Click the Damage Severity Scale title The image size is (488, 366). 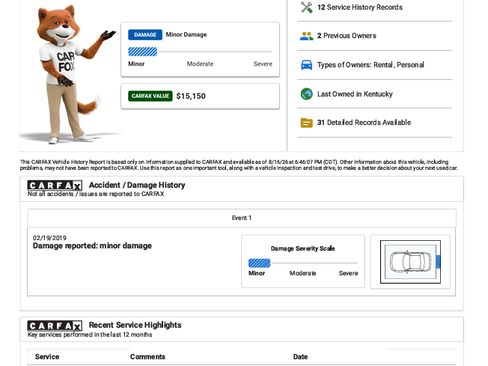click(303, 249)
